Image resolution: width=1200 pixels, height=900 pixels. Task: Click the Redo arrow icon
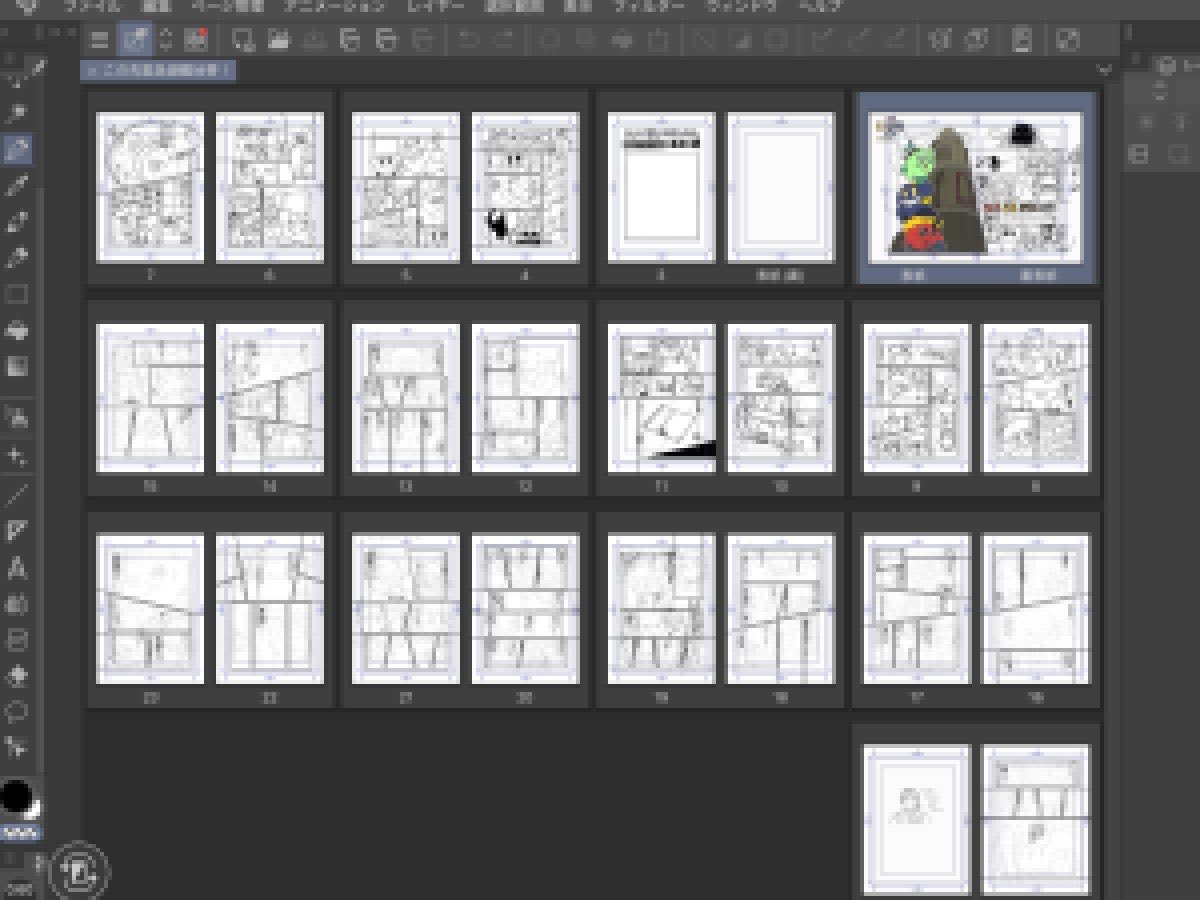click(x=505, y=40)
